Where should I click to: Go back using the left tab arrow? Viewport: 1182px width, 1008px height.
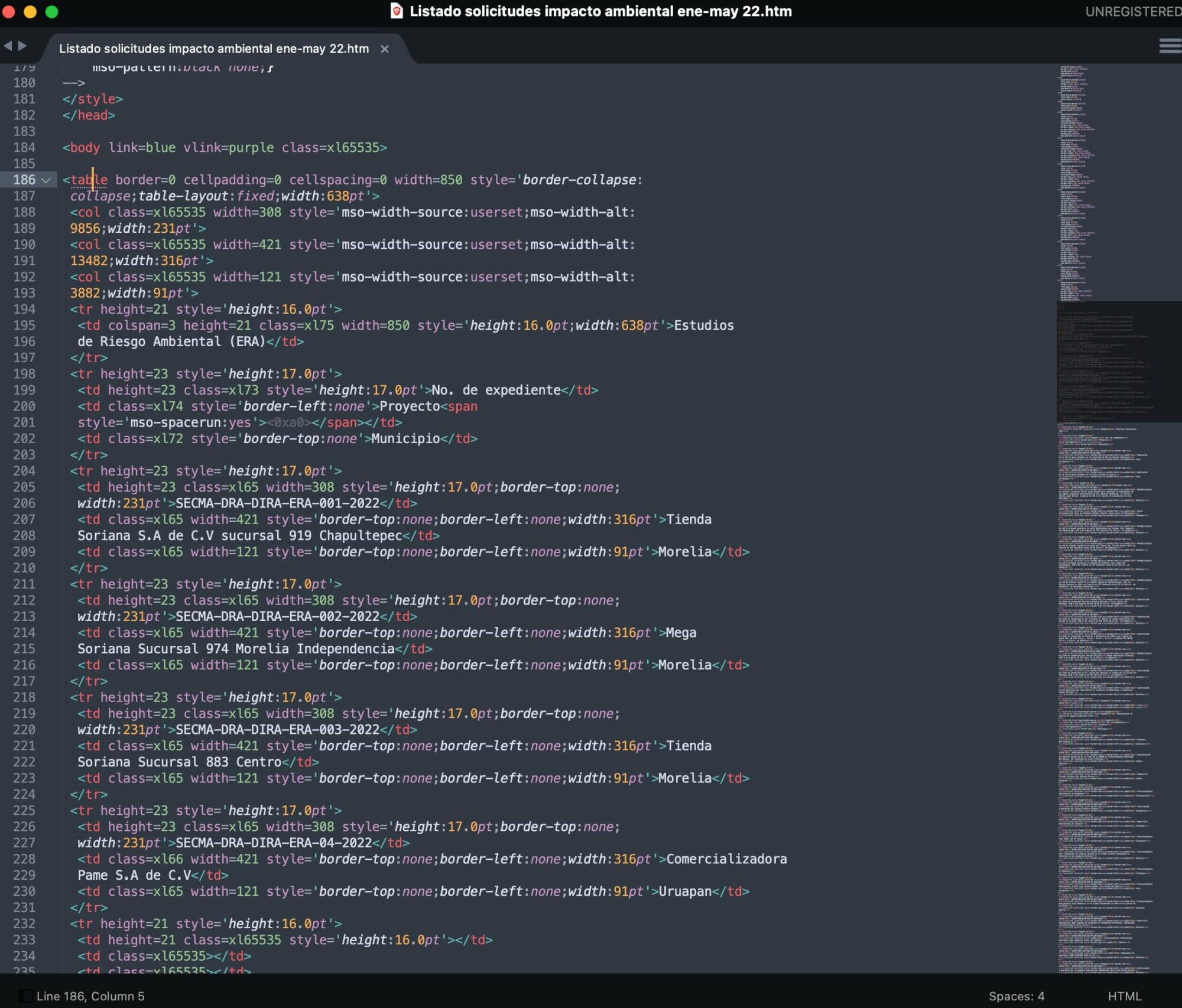(8, 45)
